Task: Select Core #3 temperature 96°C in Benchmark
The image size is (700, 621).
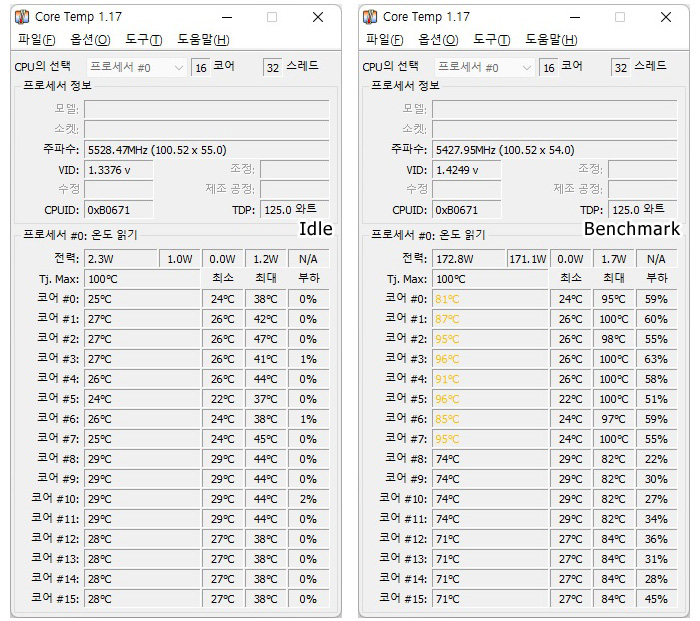Action: click(490, 359)
